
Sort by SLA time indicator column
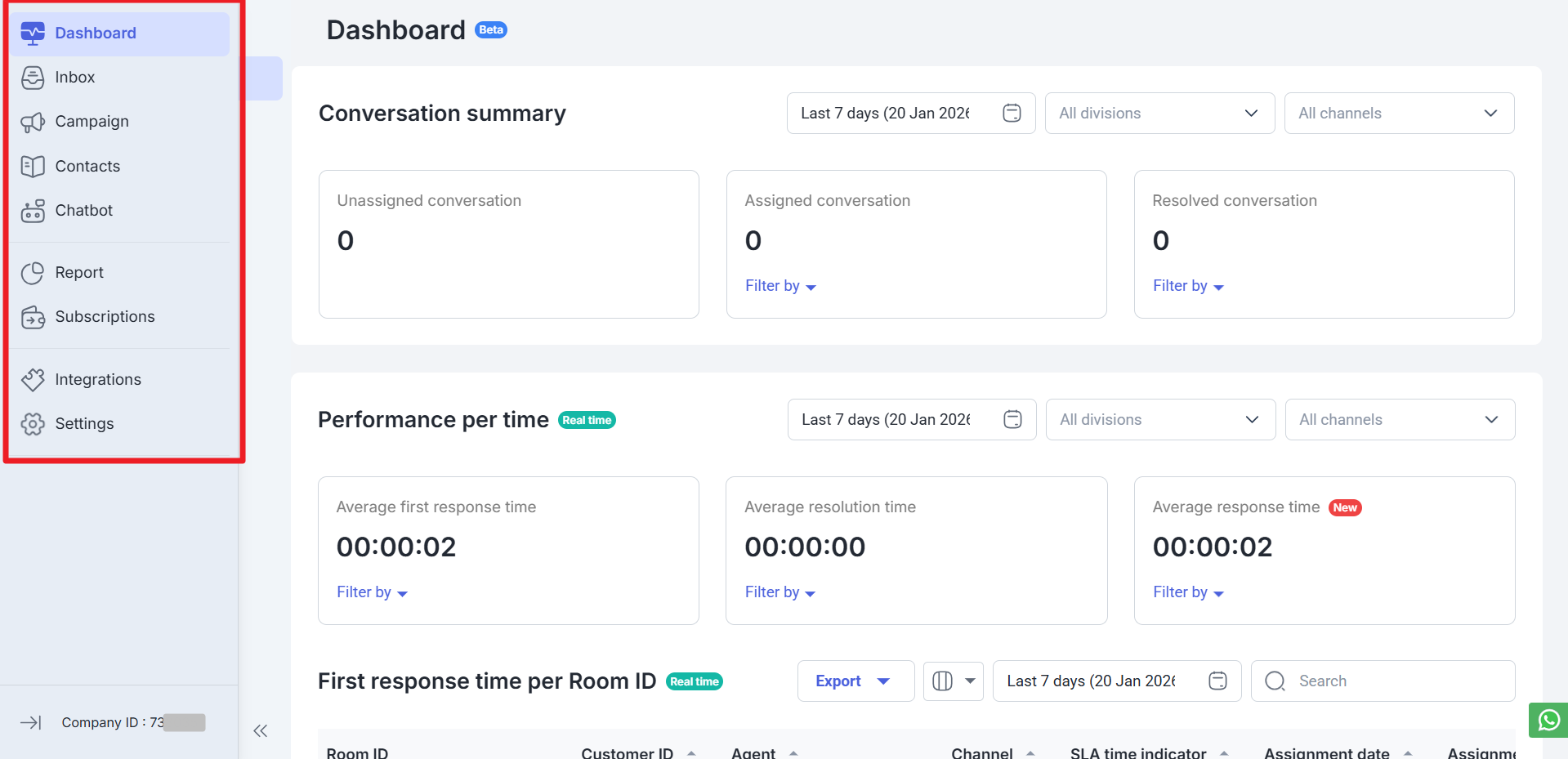(x=1224, y=752)
